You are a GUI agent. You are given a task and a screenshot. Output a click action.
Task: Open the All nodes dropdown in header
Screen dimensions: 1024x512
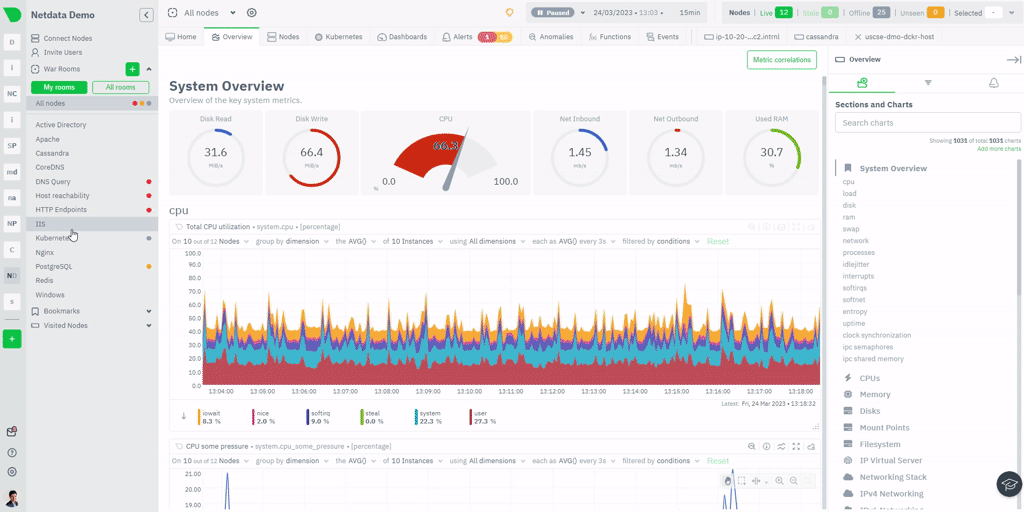point(211,13)
